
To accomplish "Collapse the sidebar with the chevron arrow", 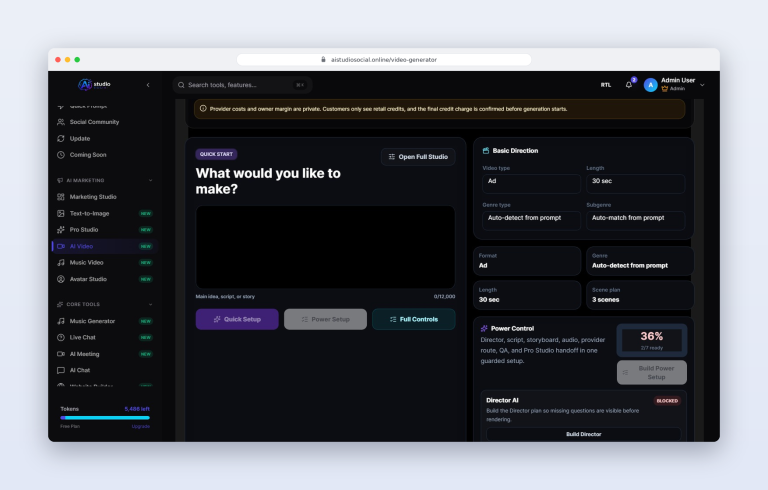I will point(148,85).
